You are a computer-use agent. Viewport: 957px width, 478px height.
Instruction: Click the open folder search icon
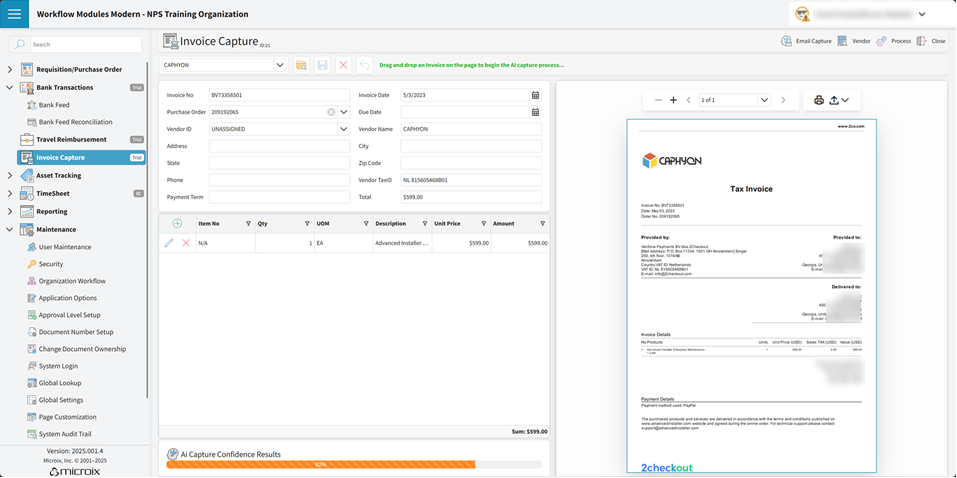pos(301,65)
